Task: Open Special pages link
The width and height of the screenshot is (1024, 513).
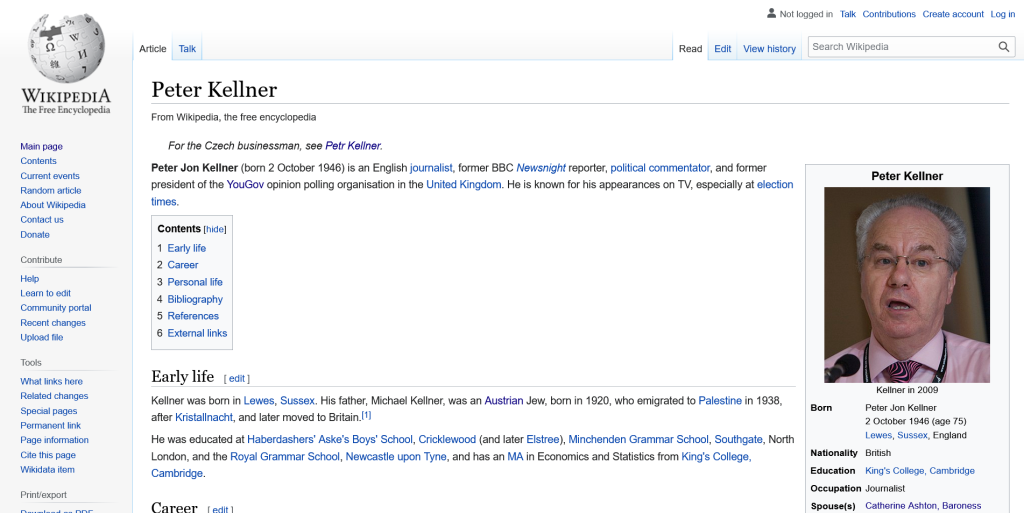Action: point(49,411)
